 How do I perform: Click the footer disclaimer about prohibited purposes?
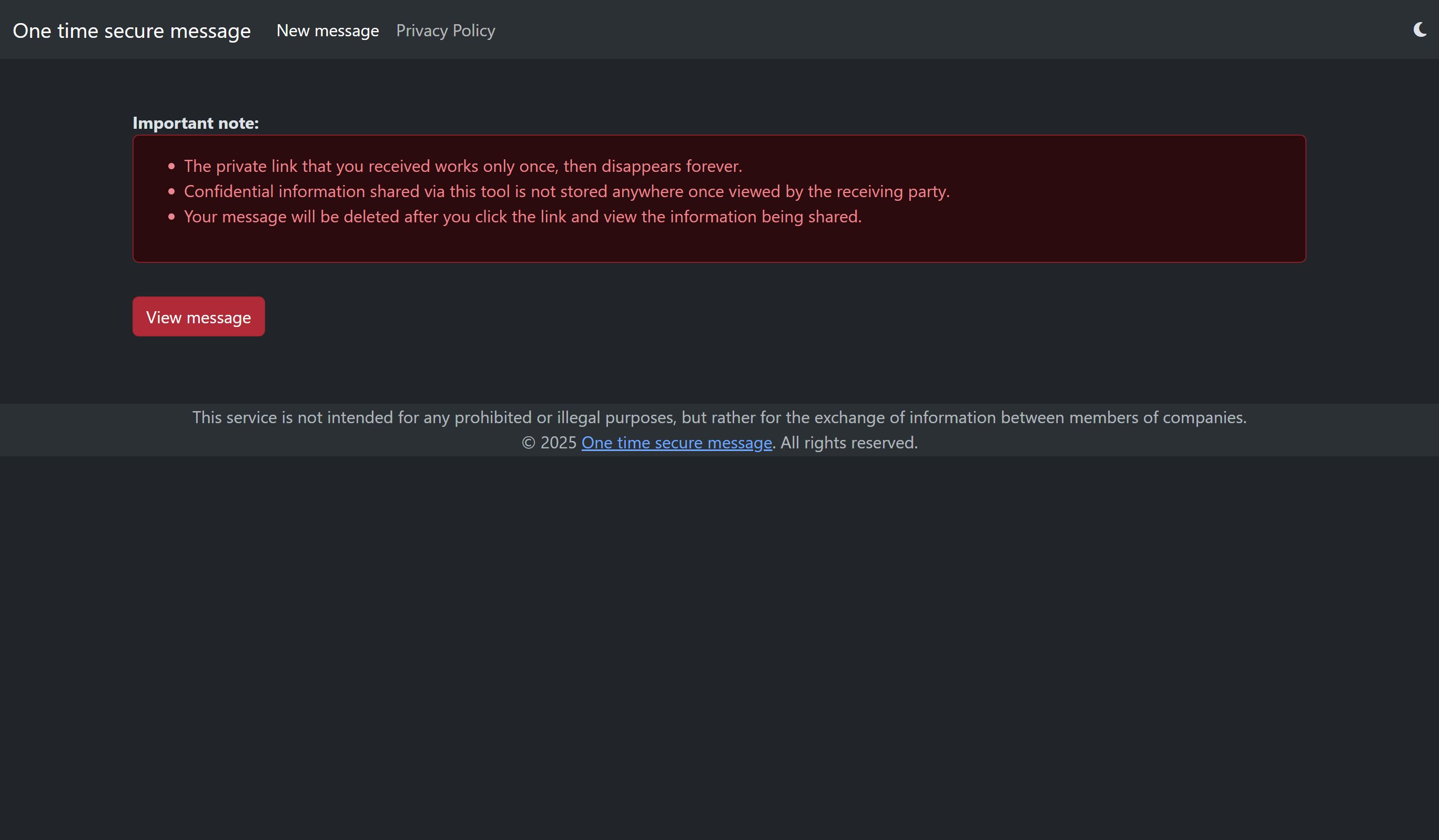click(x=719, y=418)
